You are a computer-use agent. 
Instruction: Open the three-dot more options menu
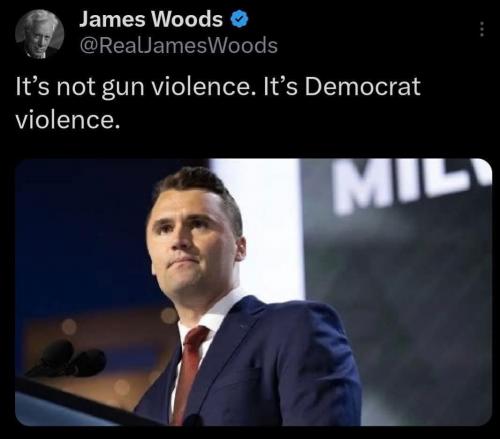pyautogui.click(x=481, y=29)
